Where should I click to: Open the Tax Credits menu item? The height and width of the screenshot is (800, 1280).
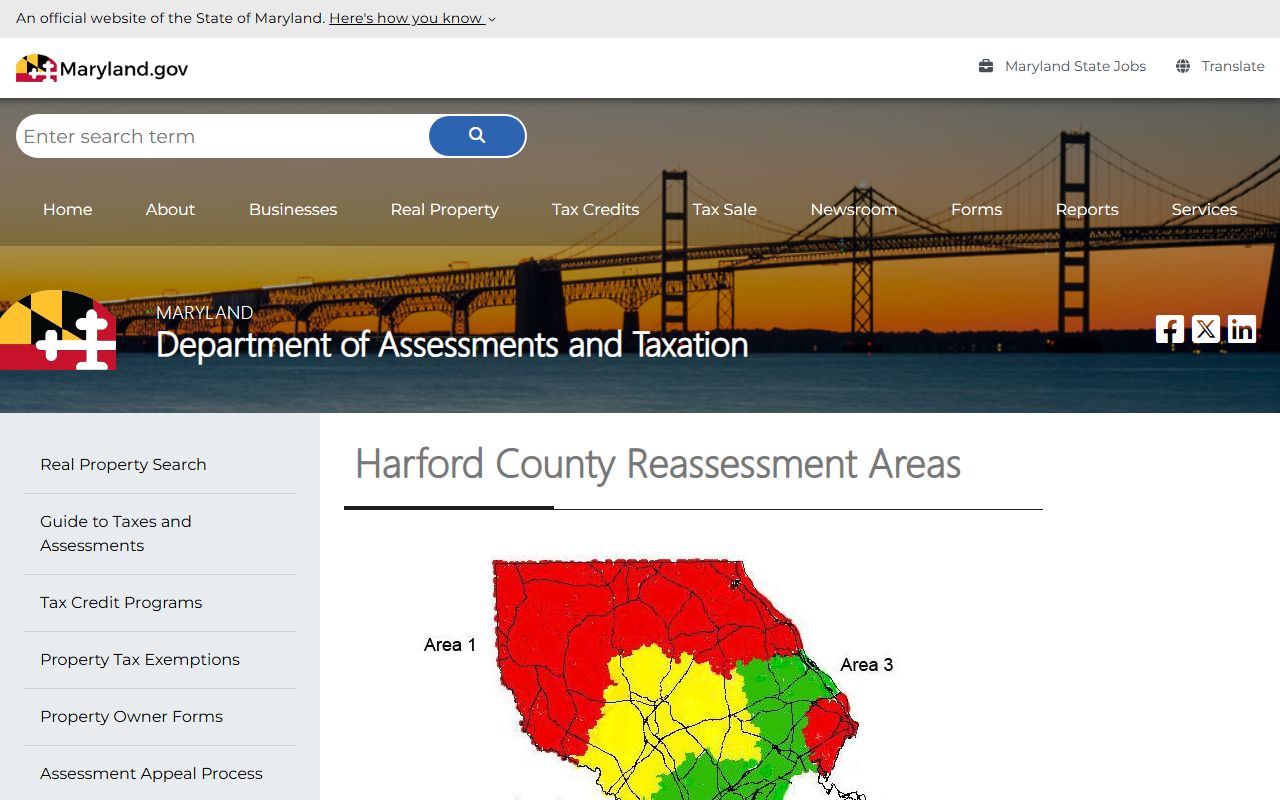(x=596, y=209)
